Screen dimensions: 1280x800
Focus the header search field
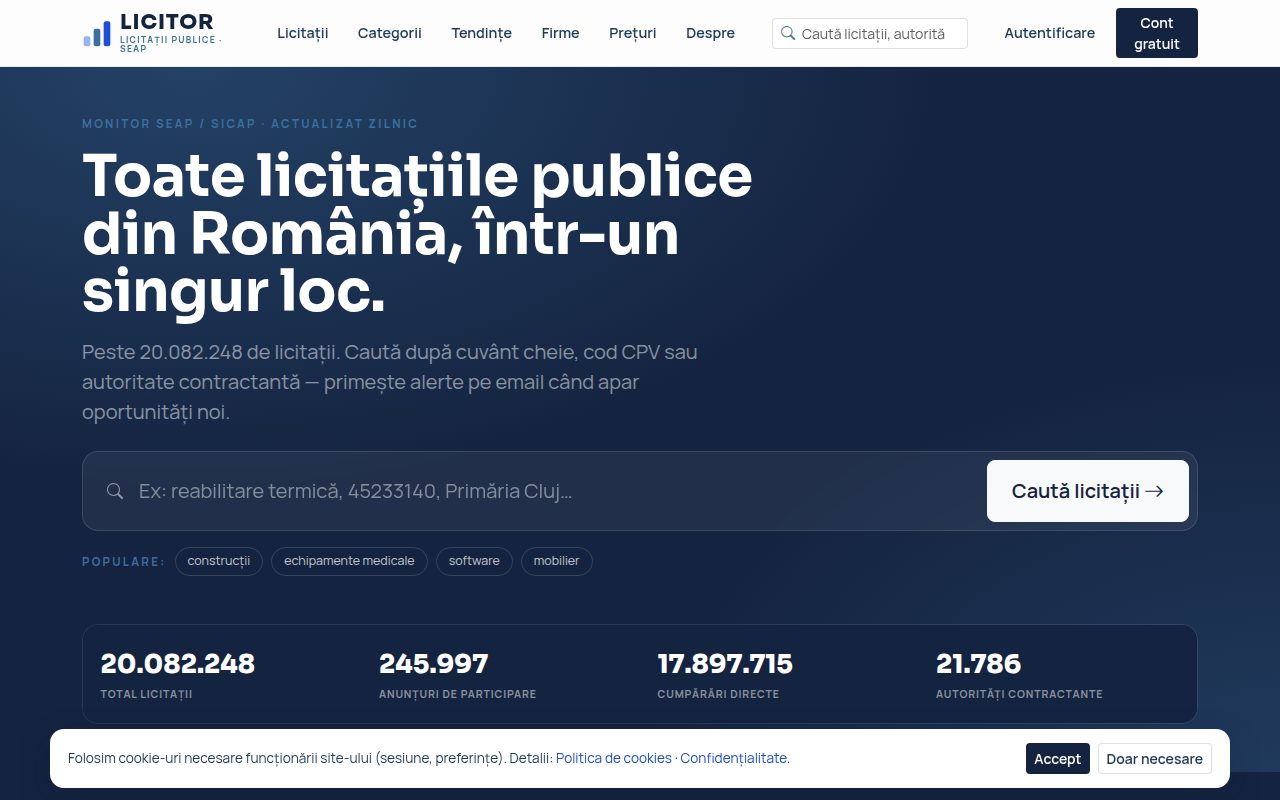pyautogui.click(x=870, y=33)
